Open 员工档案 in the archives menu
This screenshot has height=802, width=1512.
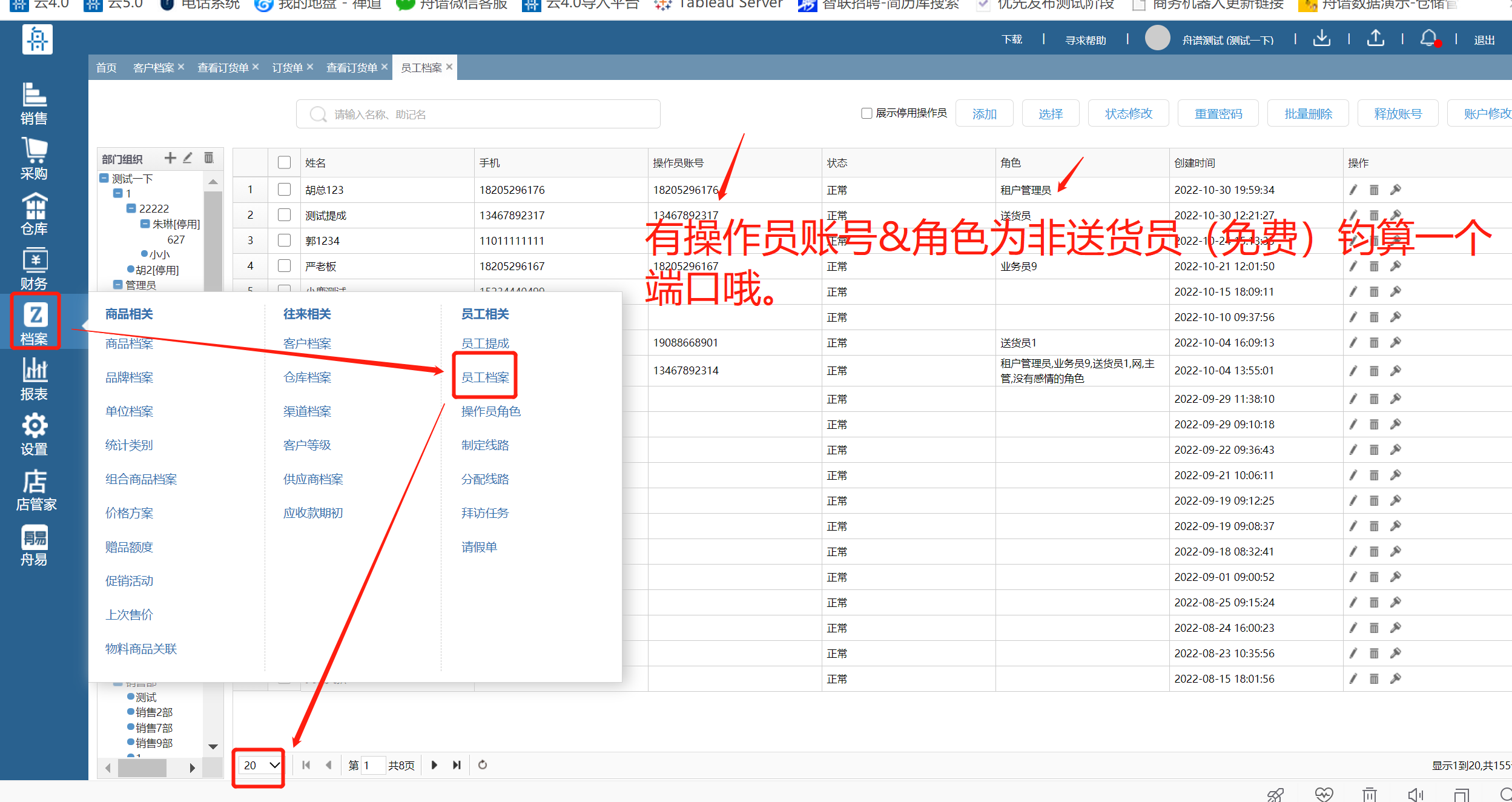pyautogui.click(x=485, y=377)
